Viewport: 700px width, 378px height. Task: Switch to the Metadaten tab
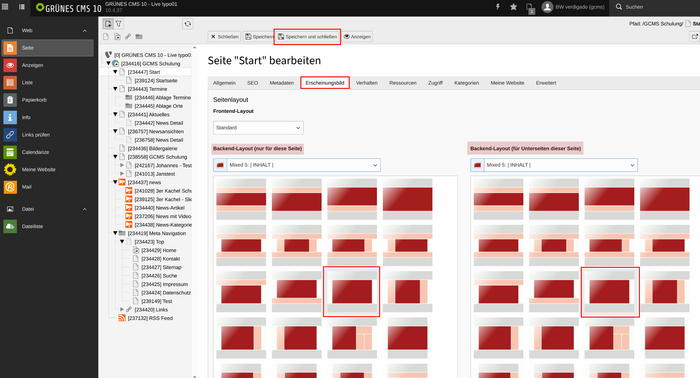(x=282, y=83)
